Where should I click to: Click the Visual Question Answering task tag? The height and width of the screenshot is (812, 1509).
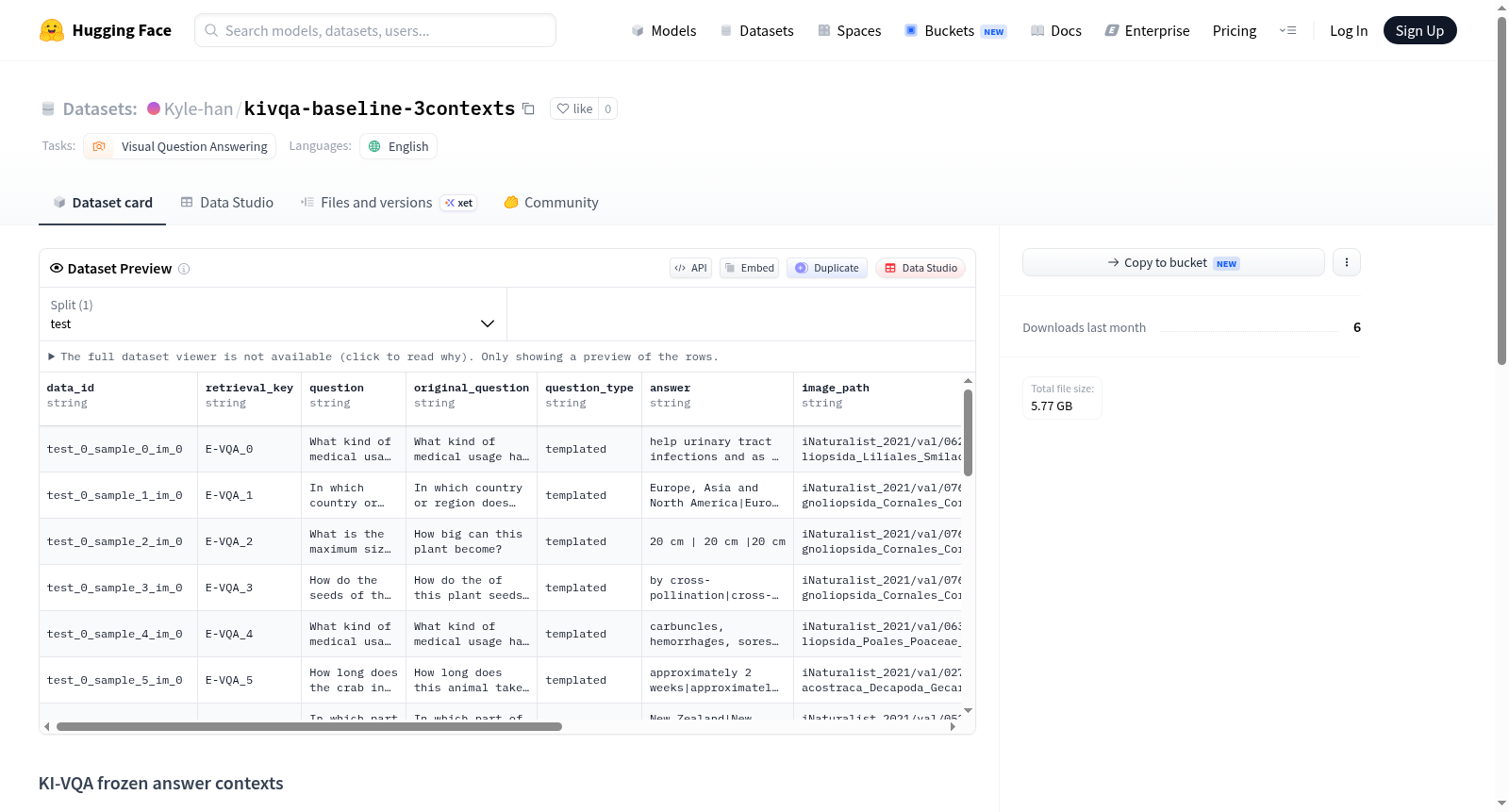coord(180,146)
